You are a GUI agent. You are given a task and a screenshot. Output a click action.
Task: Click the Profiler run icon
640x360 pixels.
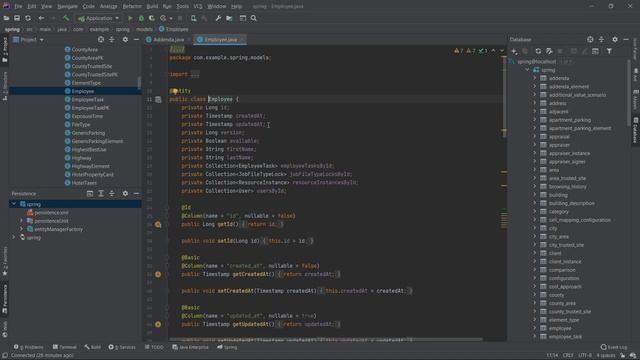point(163,18)
